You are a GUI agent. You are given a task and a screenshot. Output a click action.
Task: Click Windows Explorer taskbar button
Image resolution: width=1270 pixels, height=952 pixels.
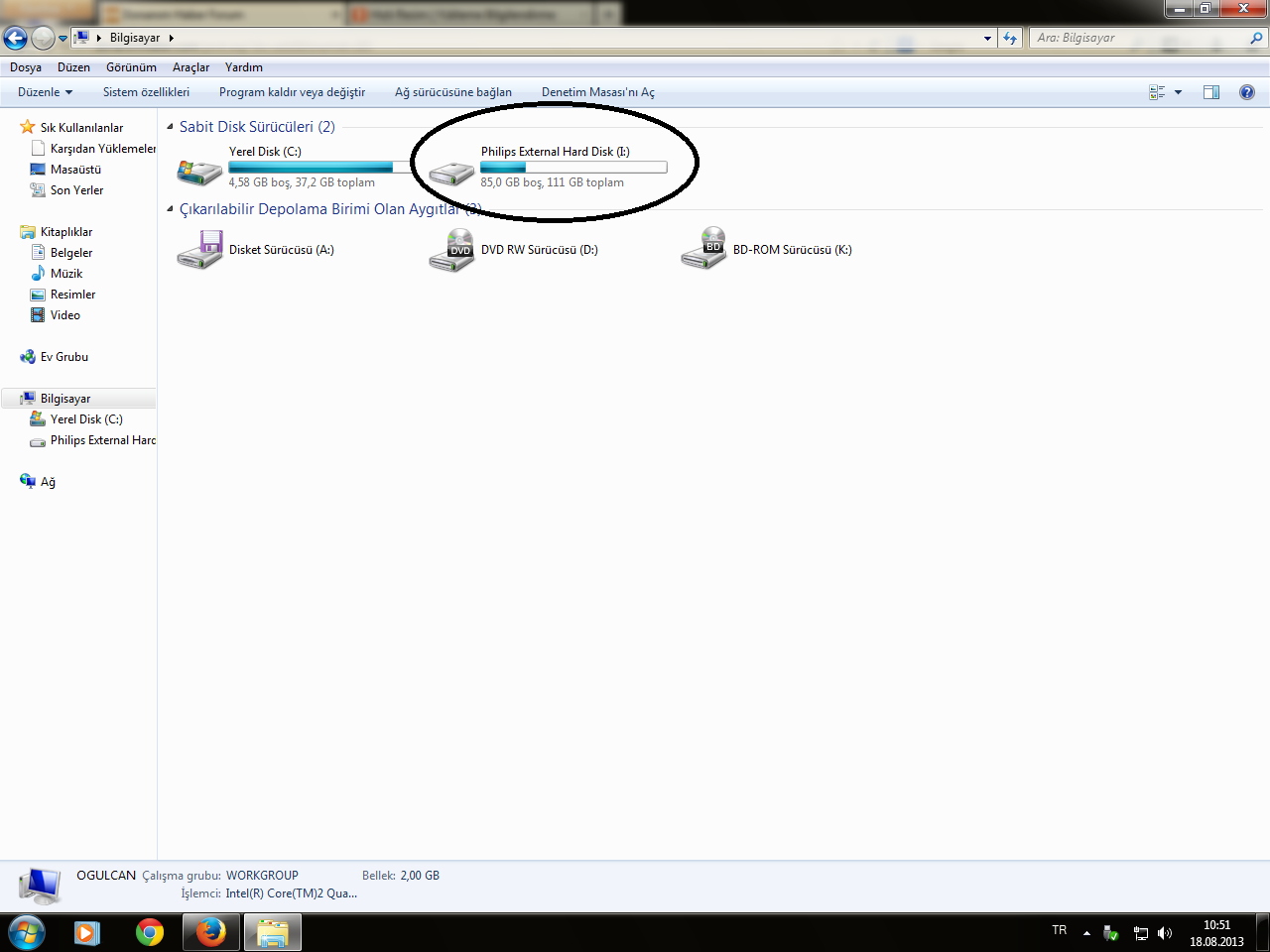(272, 933)
